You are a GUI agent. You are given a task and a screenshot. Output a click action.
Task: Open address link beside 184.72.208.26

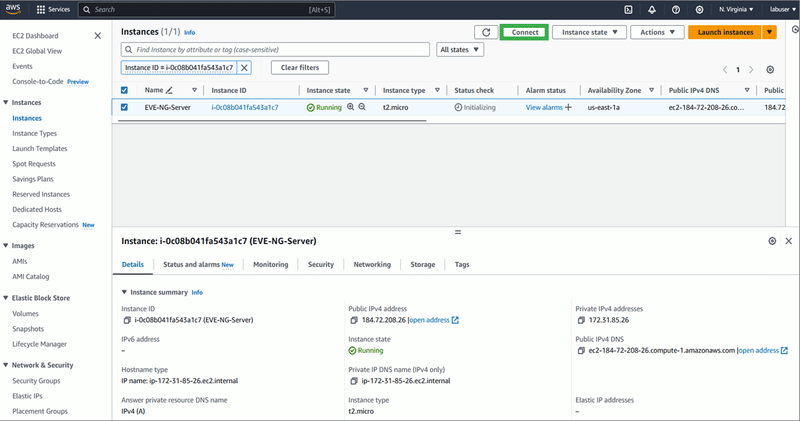434,320
